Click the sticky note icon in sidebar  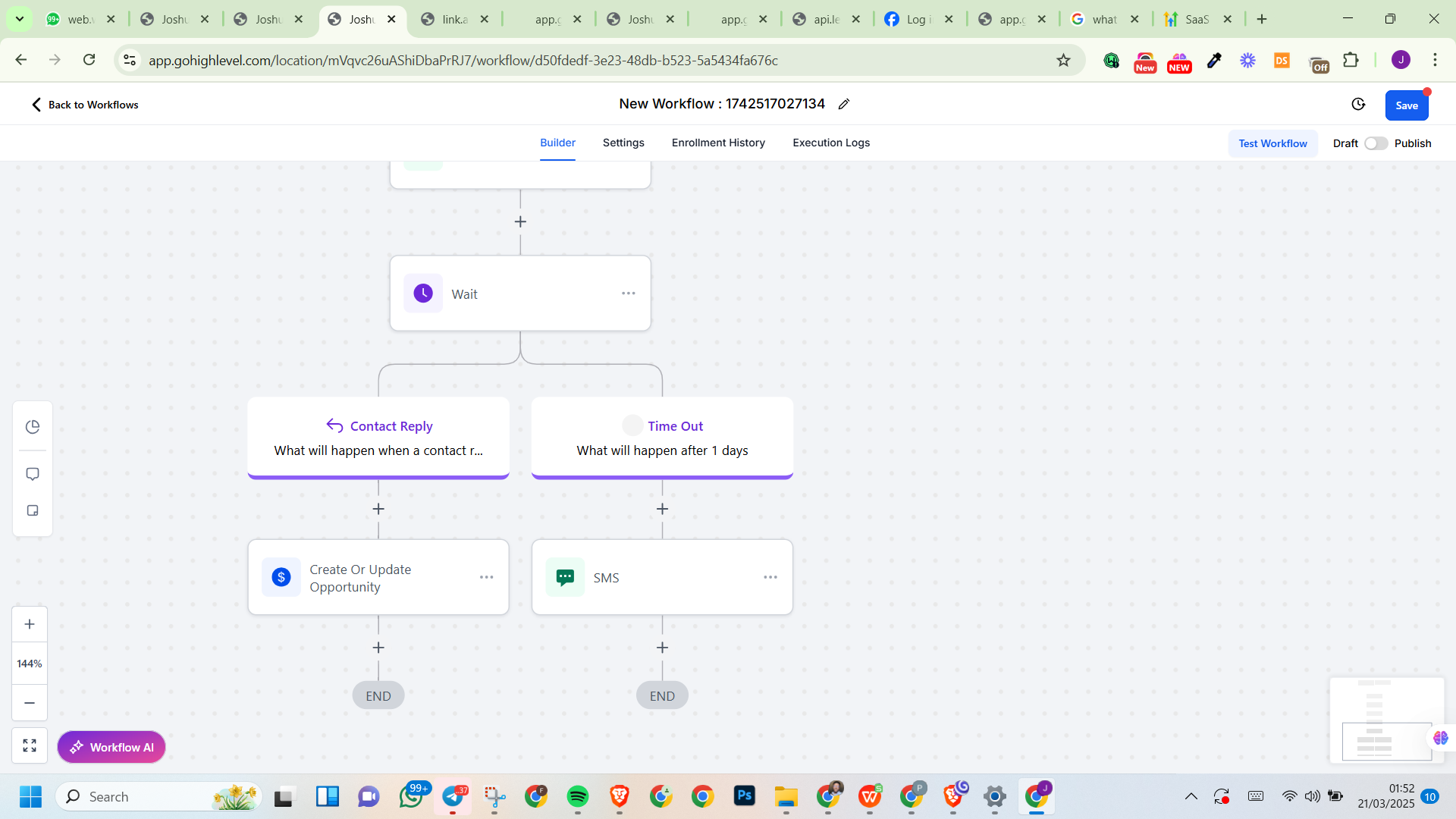(x=33, y=510)
